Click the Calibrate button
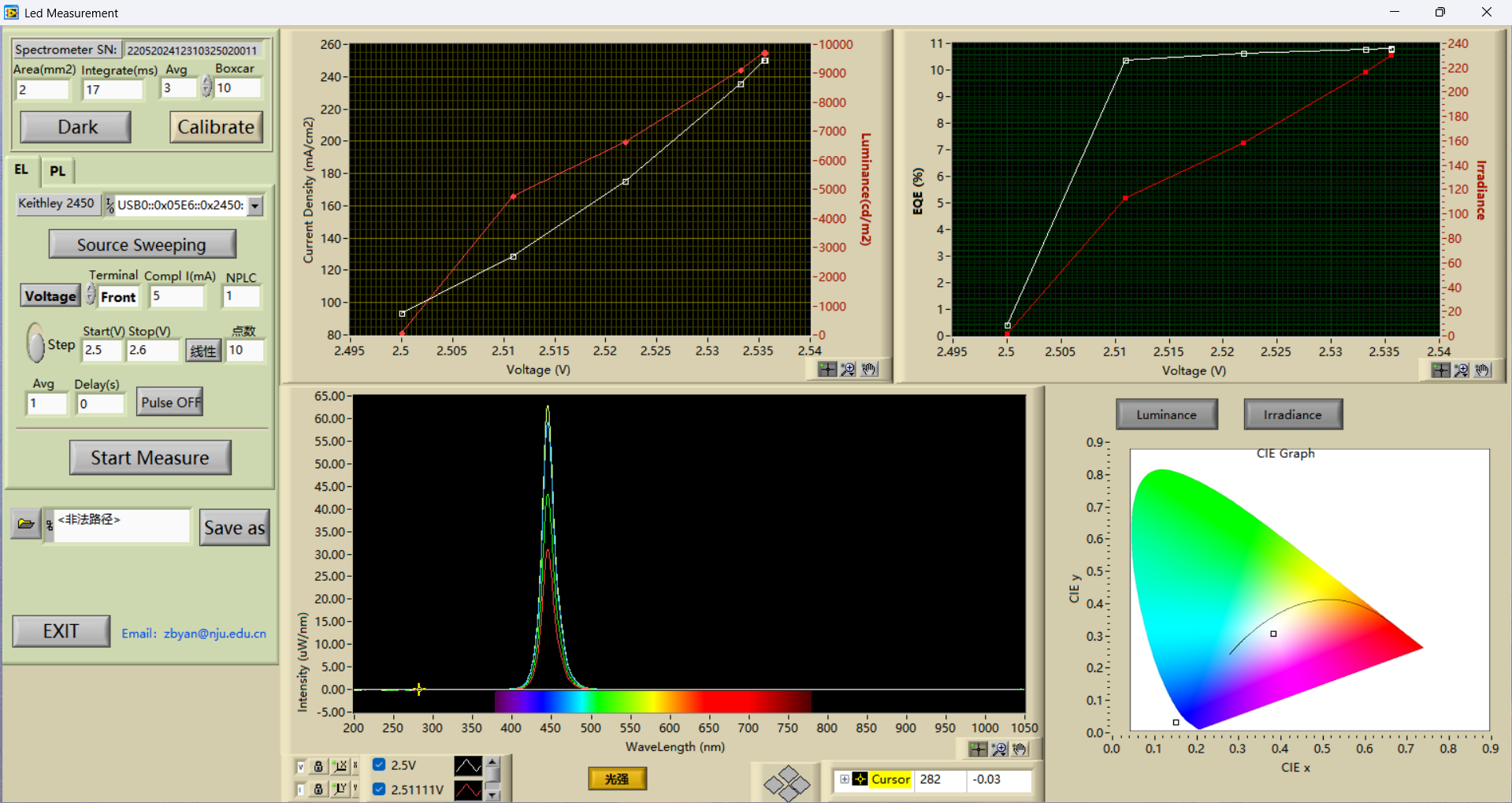 click(x=216, y=127)
